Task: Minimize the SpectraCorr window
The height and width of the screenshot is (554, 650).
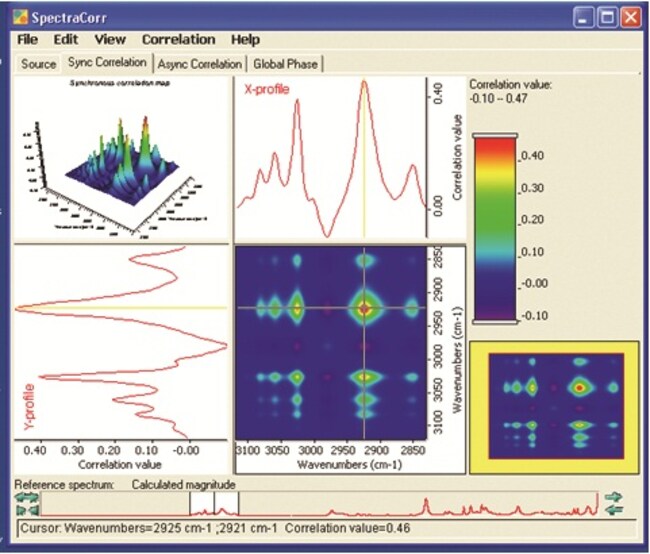Action: pos(584,17)
